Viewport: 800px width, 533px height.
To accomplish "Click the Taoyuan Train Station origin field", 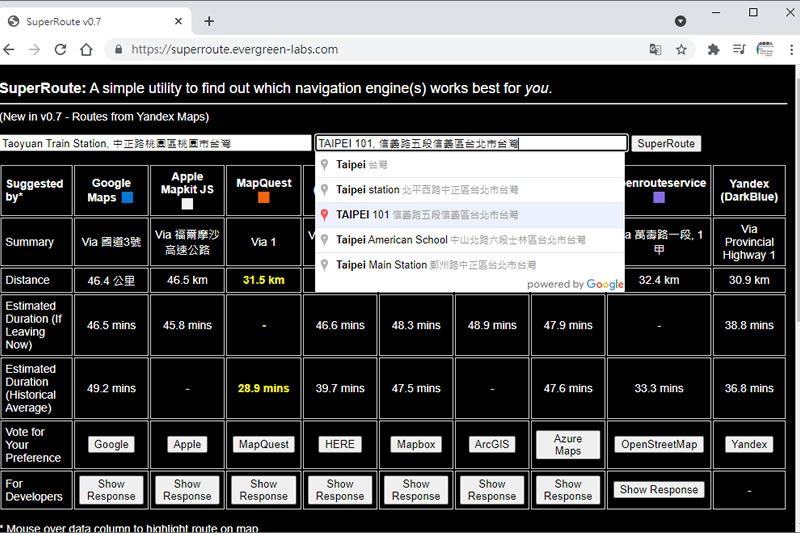I will [156, 143].
